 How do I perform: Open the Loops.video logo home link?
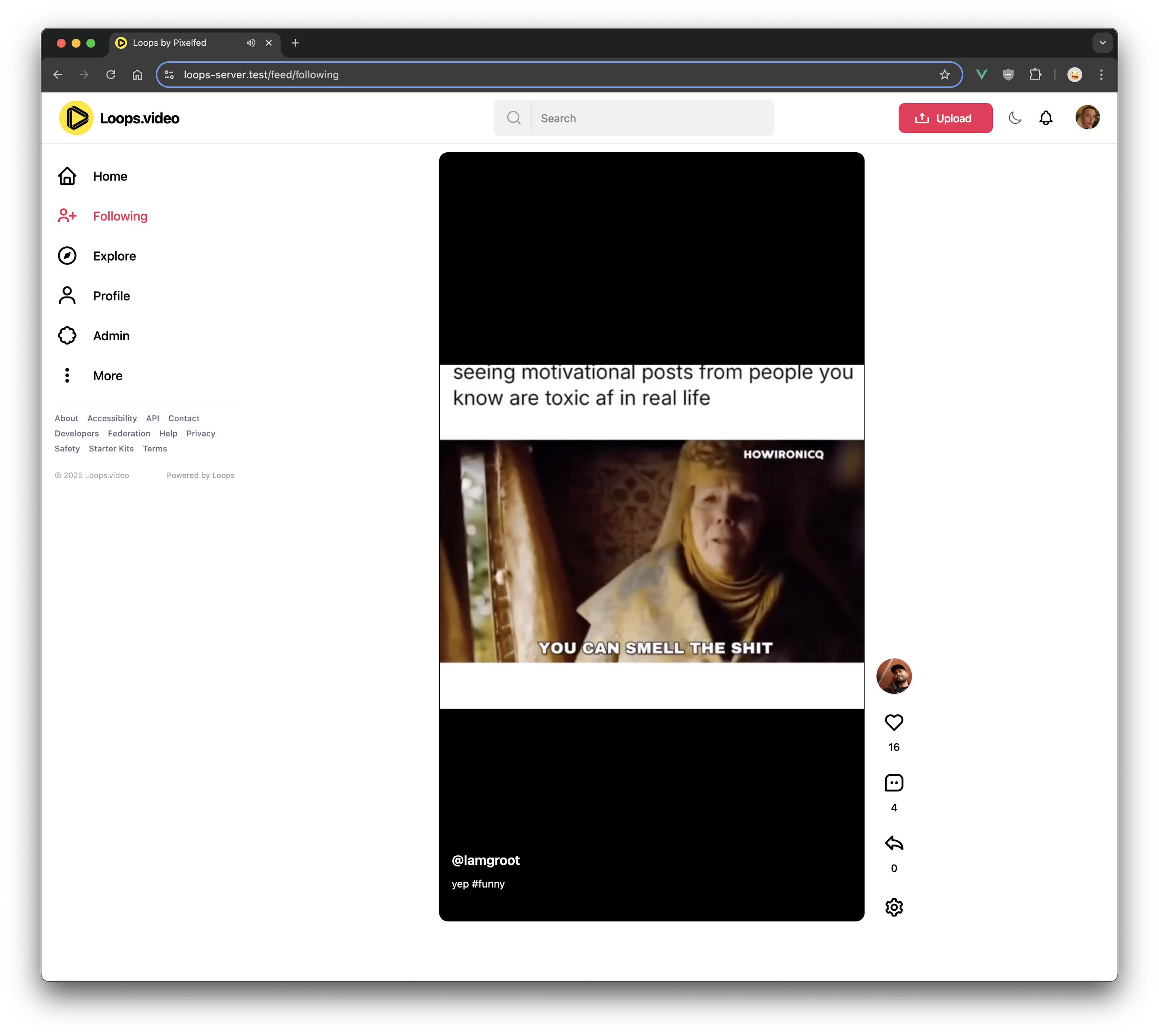pyautogui.click(x=119, y=118)
